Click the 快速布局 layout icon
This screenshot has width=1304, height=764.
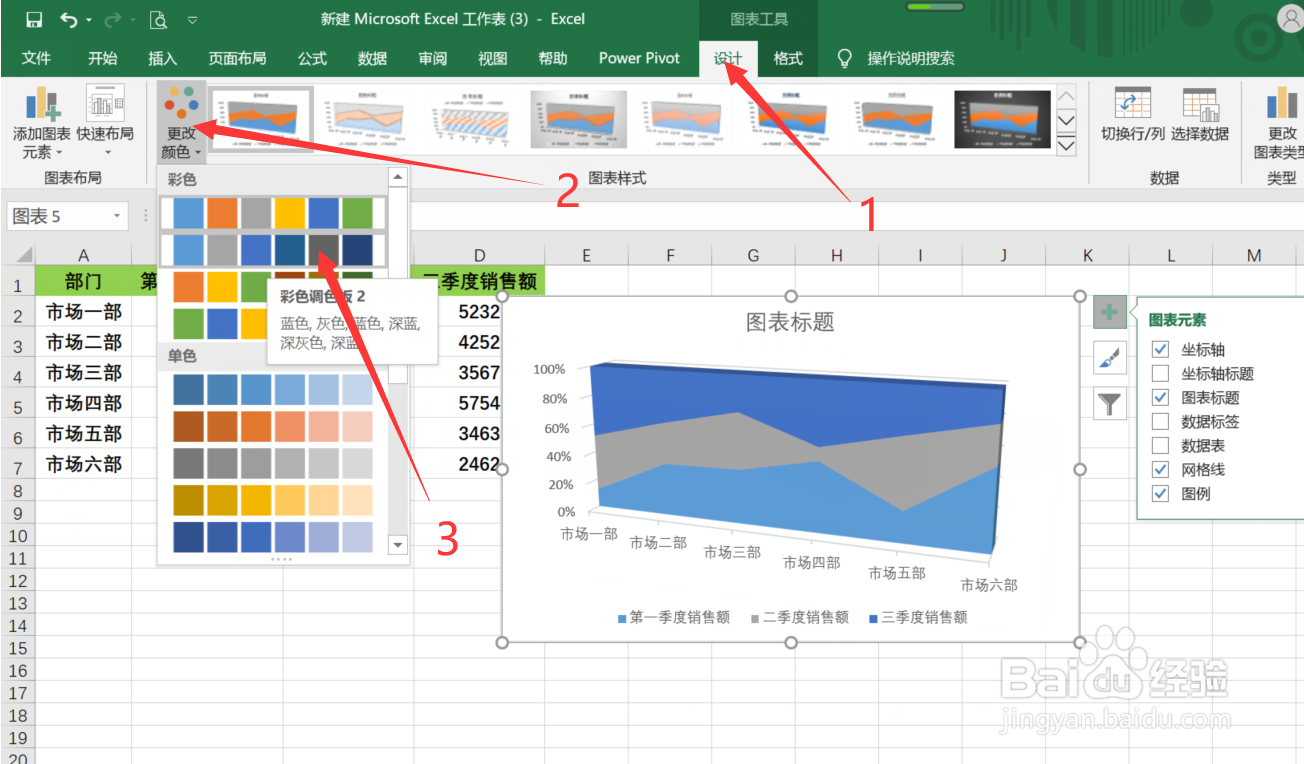104,105
